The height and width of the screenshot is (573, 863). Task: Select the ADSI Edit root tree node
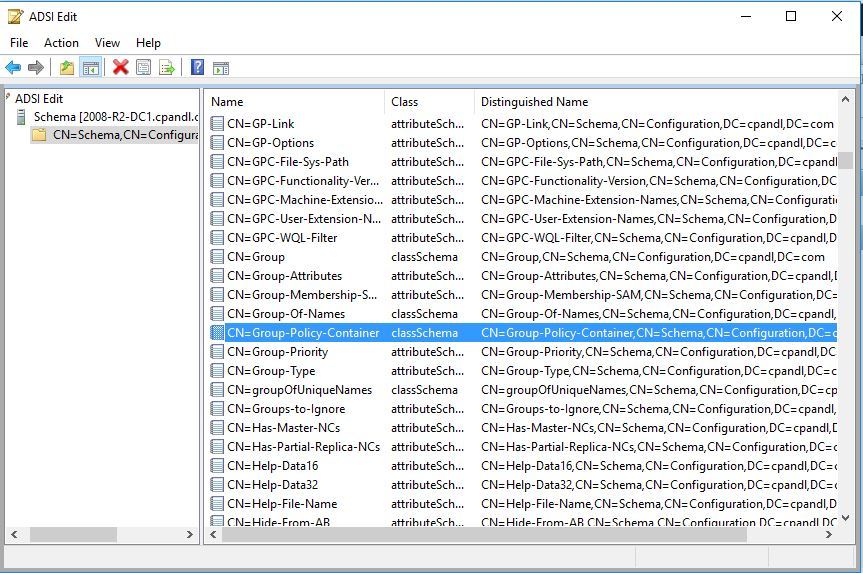[39, 99]
